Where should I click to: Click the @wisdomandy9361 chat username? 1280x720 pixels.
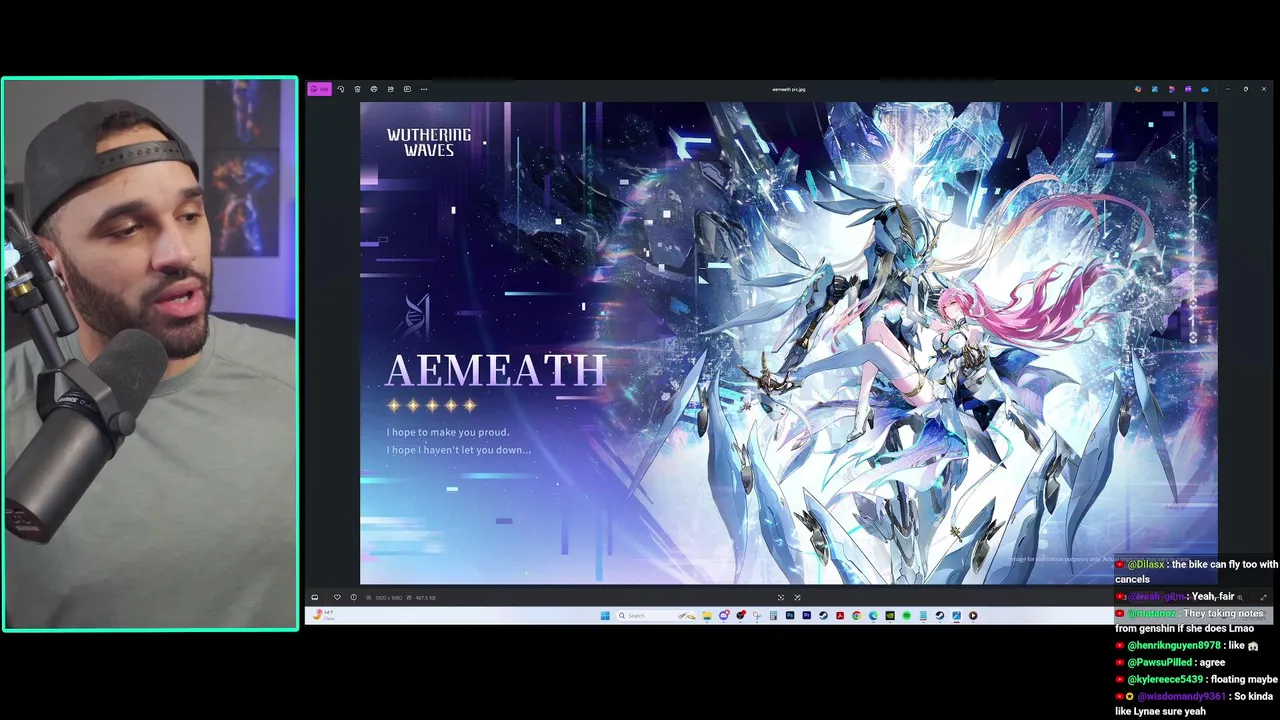click(1181, 696)
